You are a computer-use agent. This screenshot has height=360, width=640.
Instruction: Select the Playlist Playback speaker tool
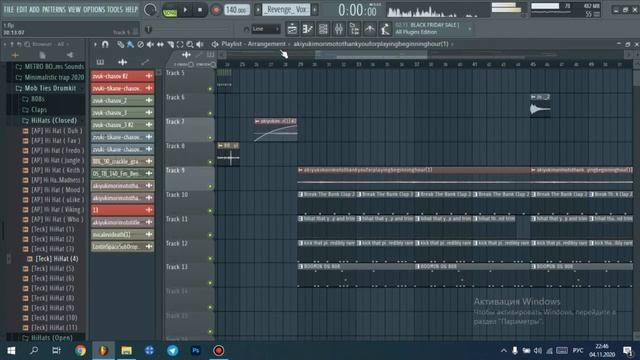pyautogui.click(x=200, y=44)
